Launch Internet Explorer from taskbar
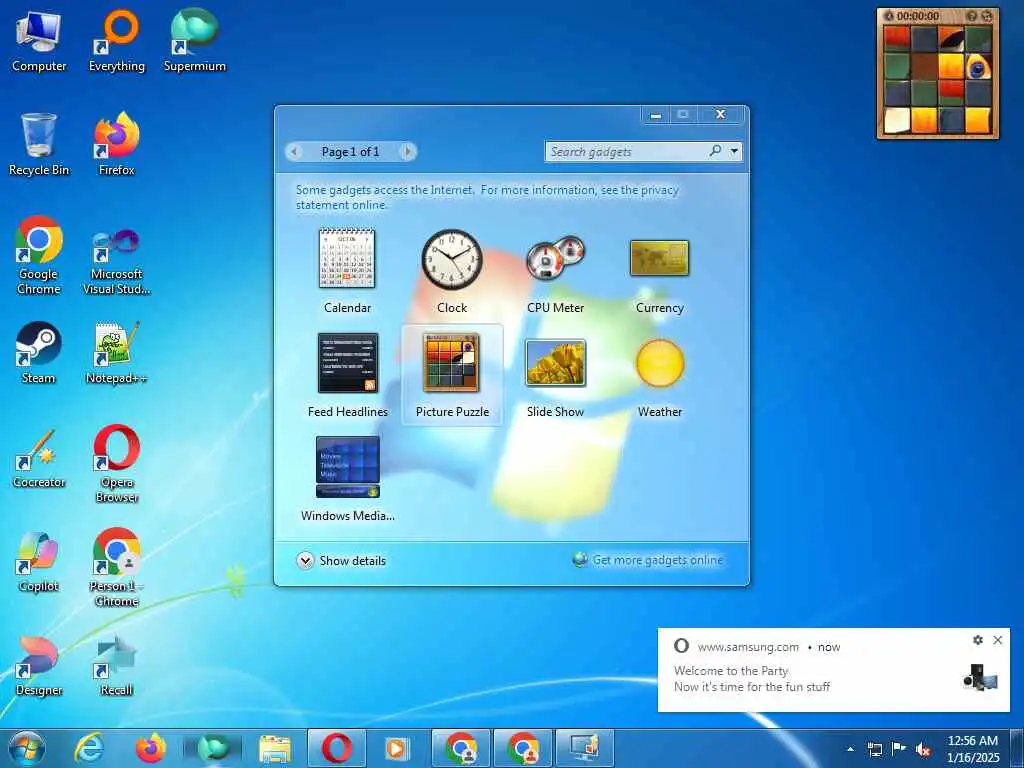The image size is (1024, 768). pyautogui.click(x=89, y=748)
